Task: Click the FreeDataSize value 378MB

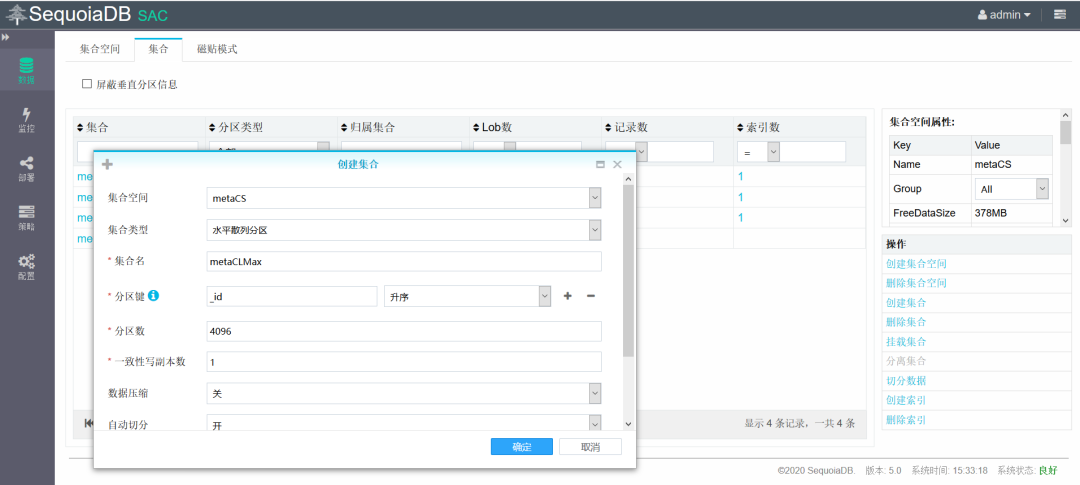Action: click(x=991, y=214)
